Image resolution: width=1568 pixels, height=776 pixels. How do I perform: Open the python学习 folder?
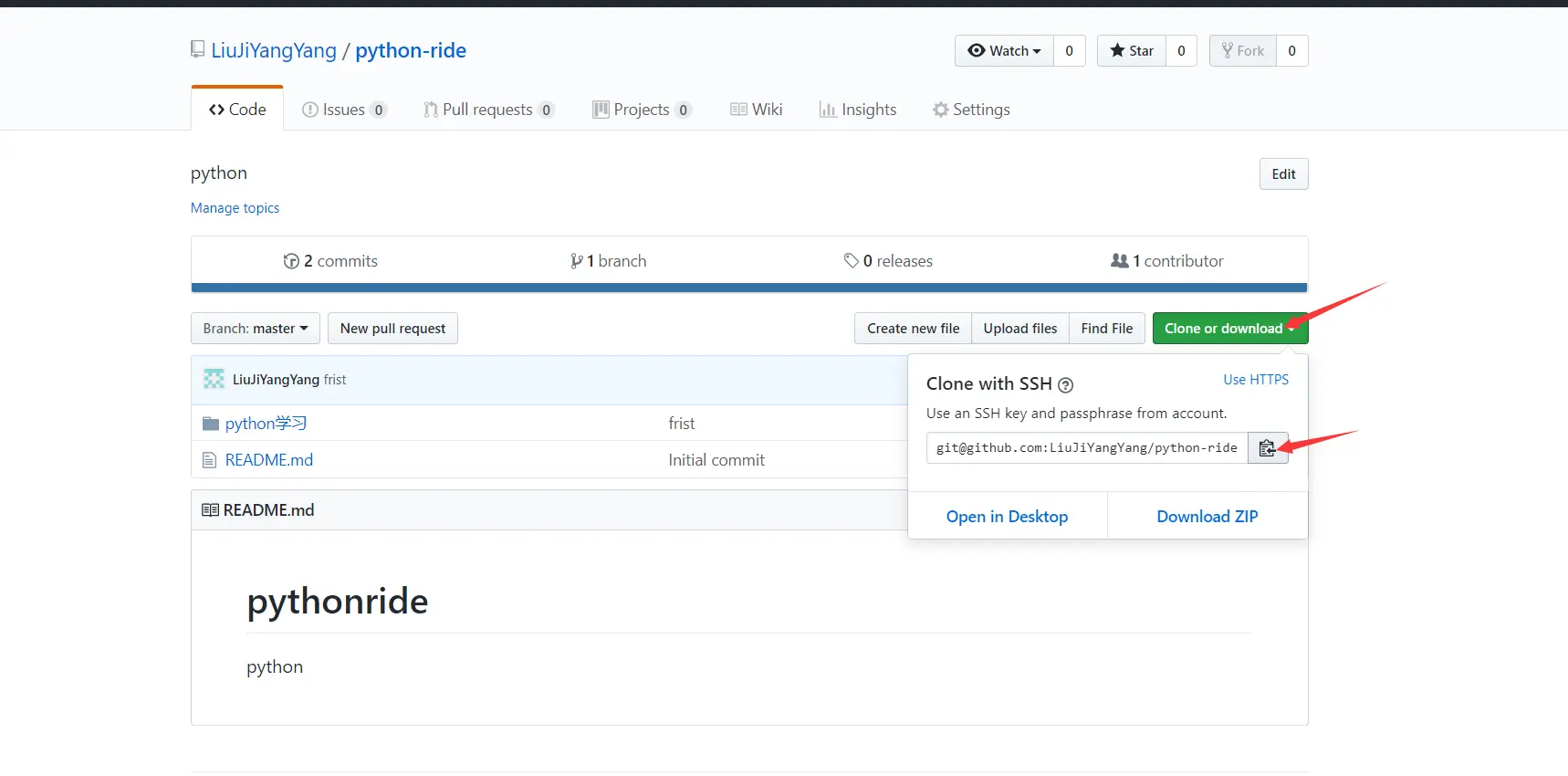click(x=266, y=424)
